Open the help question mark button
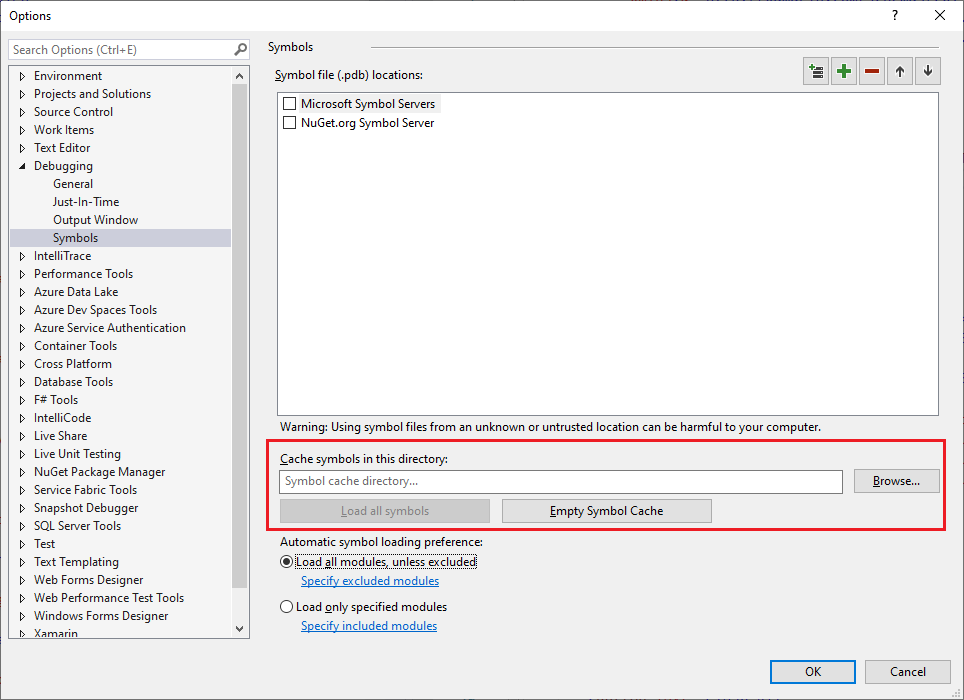 click(x=895, y=15)
